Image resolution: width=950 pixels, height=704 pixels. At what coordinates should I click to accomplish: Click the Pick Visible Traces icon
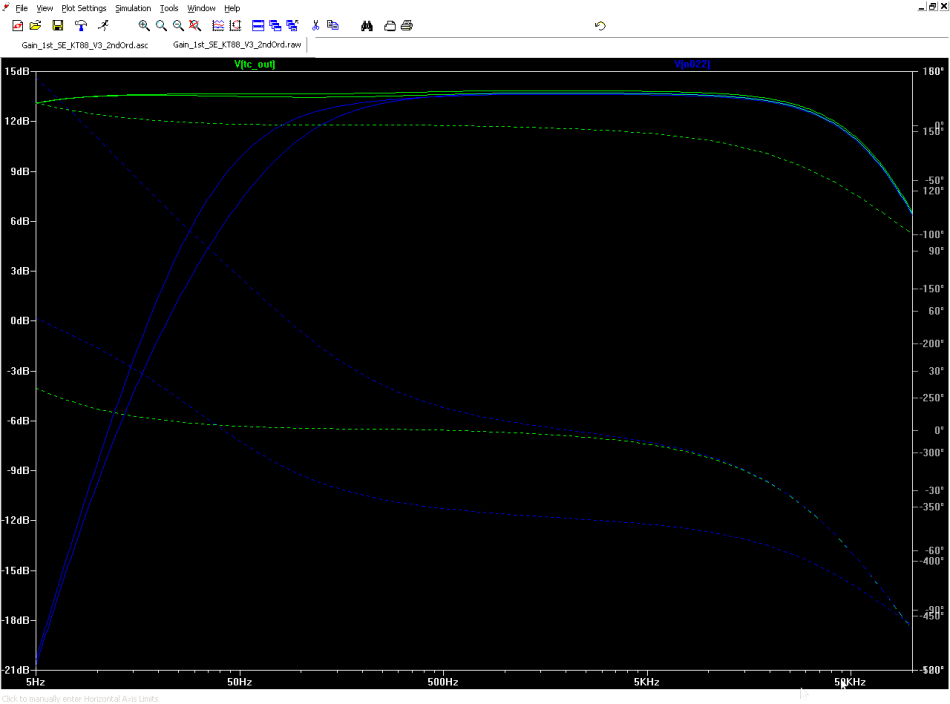coord(235,25)
